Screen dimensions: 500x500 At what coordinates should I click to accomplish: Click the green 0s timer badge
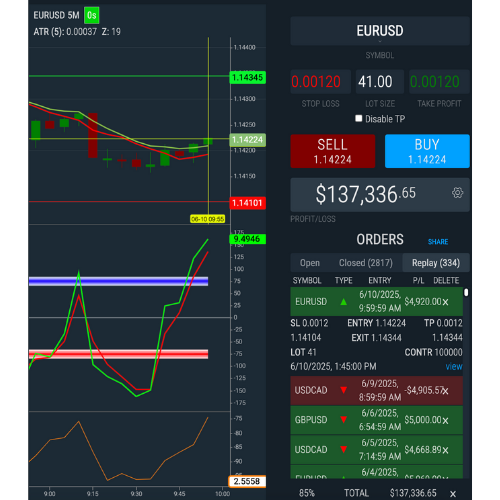tap(91, 15)
